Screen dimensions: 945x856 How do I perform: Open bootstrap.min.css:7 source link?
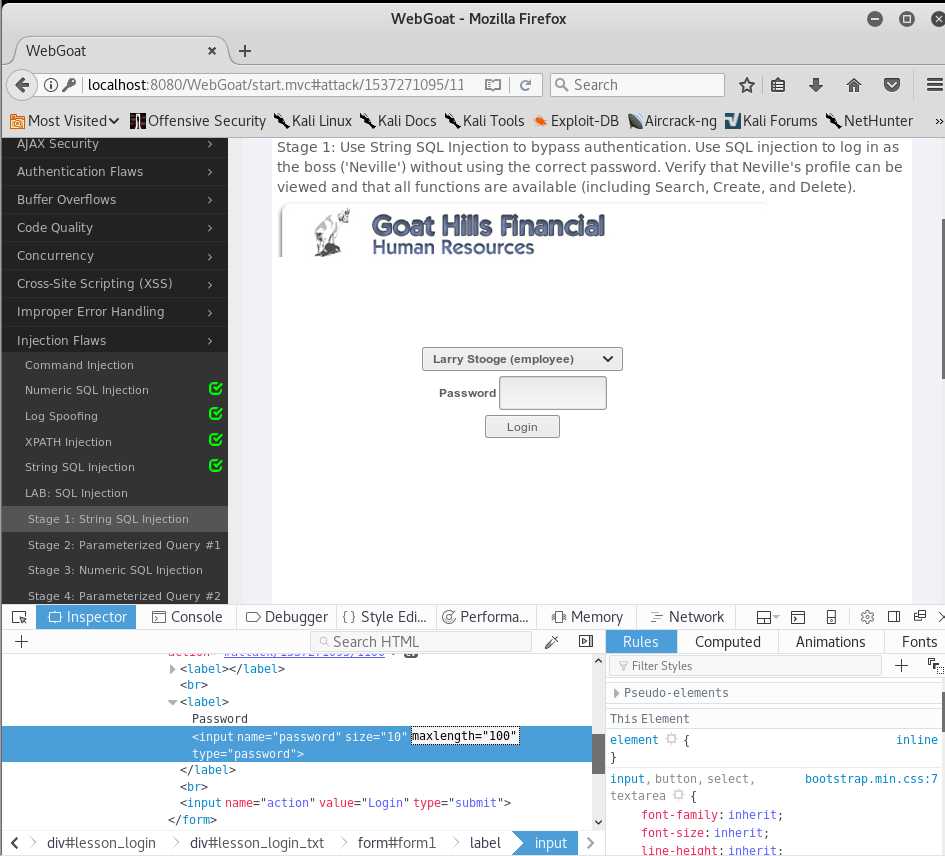point(871,779)
